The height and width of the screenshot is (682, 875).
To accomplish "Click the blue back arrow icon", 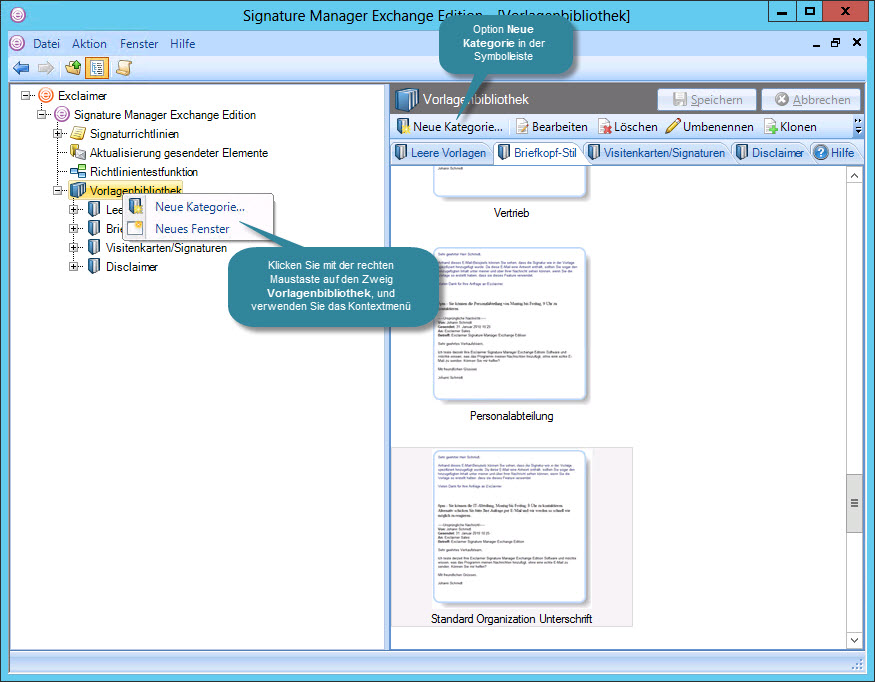I will [x=21, y=68].
